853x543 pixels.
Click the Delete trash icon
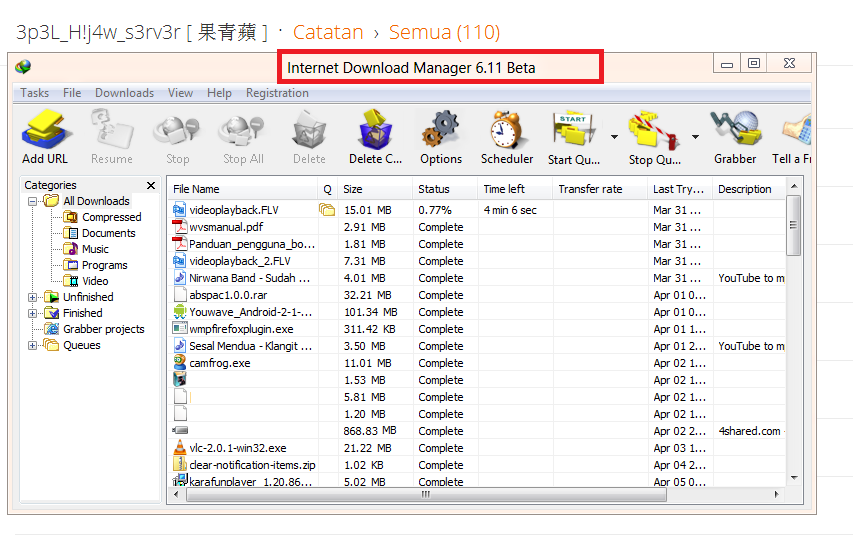click(309, 131)
